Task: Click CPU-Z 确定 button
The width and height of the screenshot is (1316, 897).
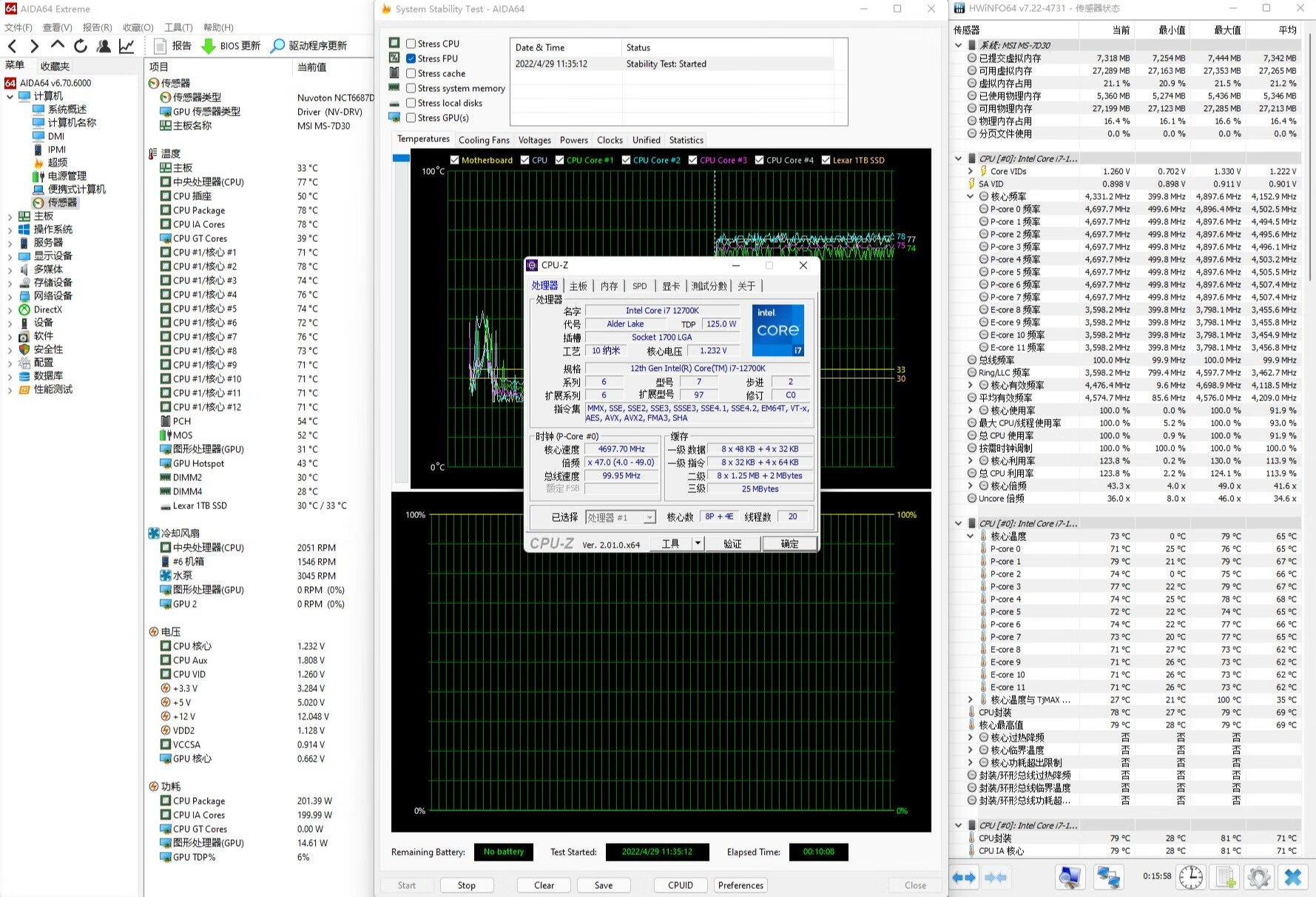Action: coord(789,543)
